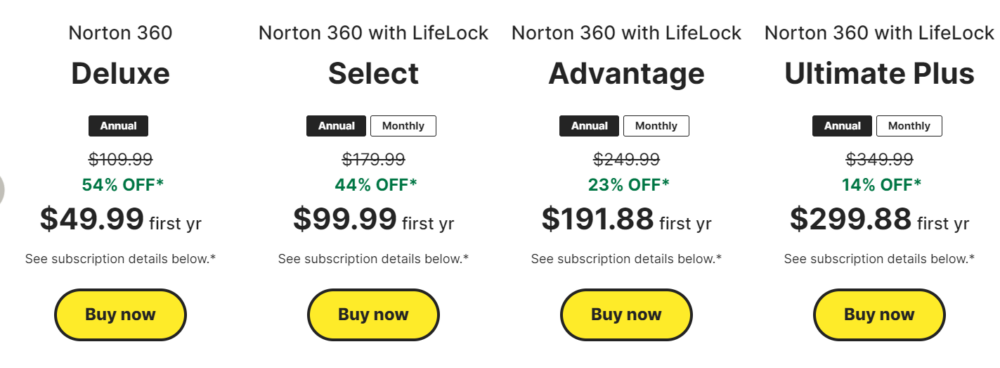Image resolution: width=1000 pixels, height=368 pixels.
Task: Click Deluxe subscription details note
Action: point(121,259)
